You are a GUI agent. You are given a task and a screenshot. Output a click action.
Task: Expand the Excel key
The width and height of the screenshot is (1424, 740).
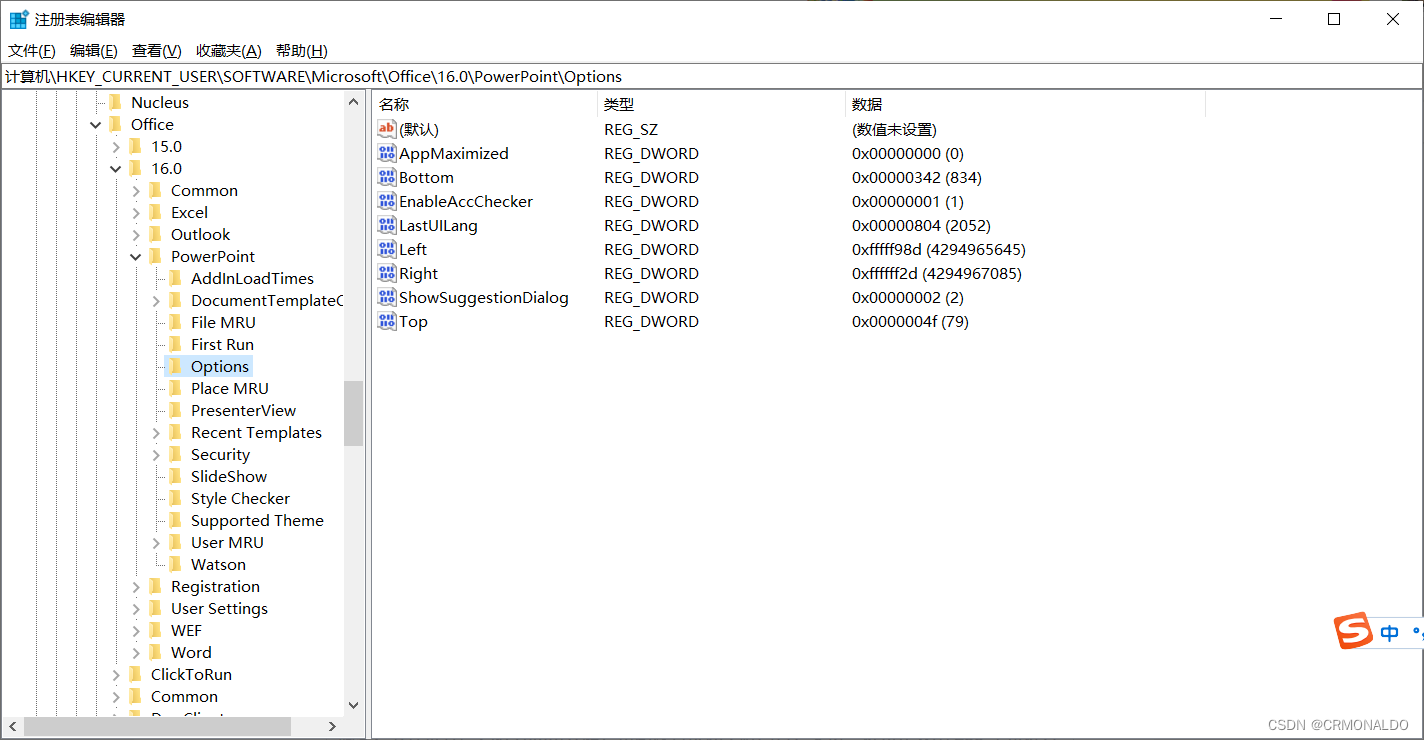(x=136, y=212)
